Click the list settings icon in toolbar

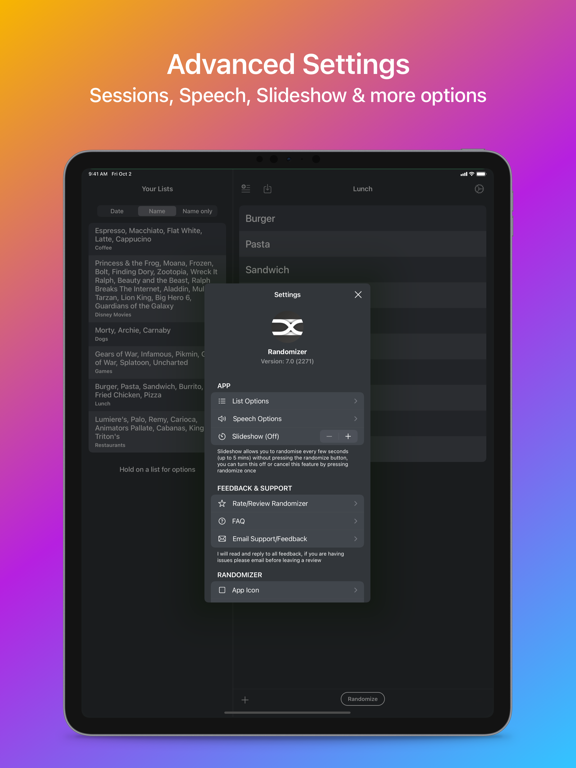[x=246, y=189]
